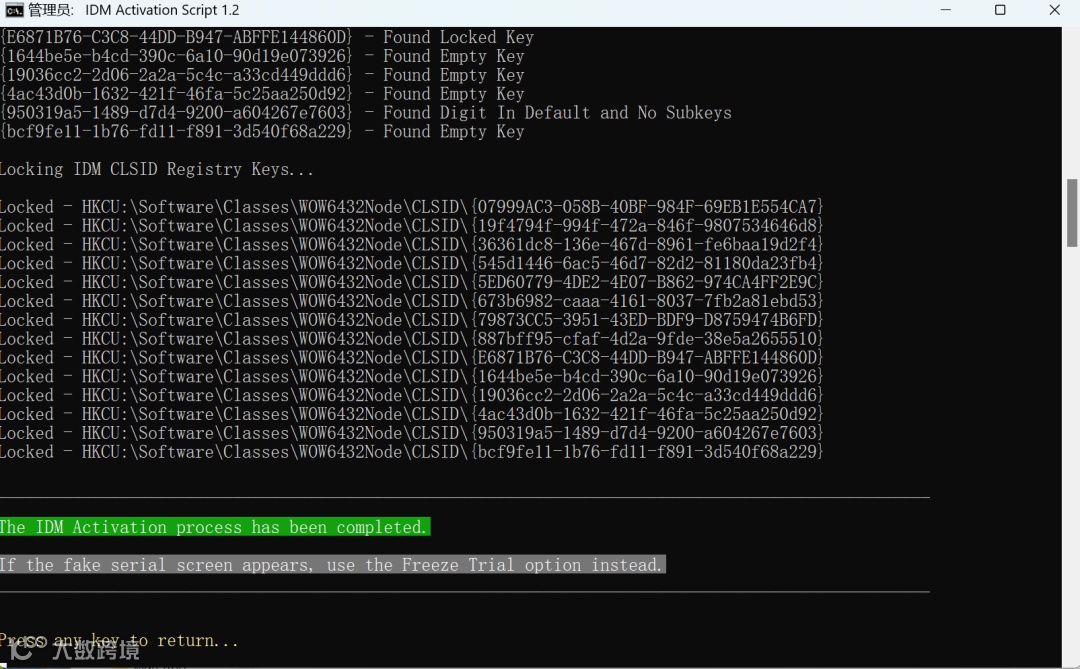Click Locked line ending {950319a5-1489-d7d4-9200-a604267e7603}
The height and width of the screenshot is (669, 1080).
click(x=412, y=433)
